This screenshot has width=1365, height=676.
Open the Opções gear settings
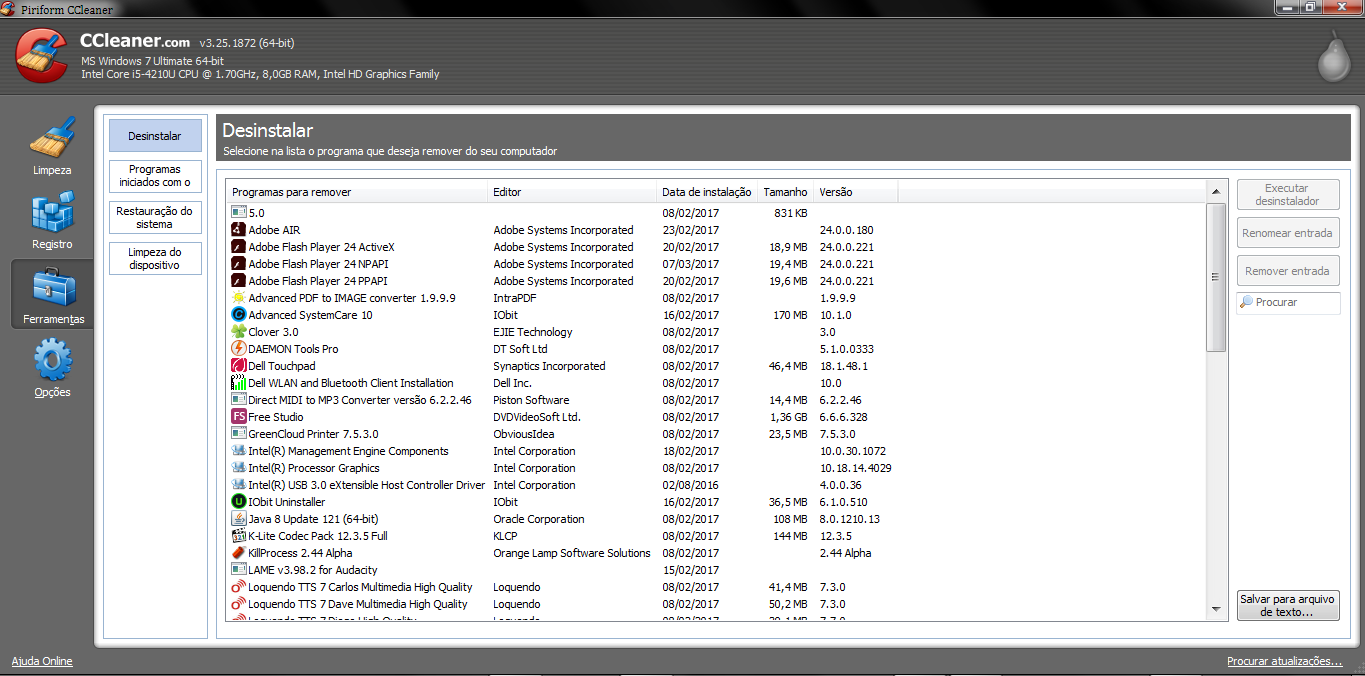pyautogui.click(x=52, y=368)
